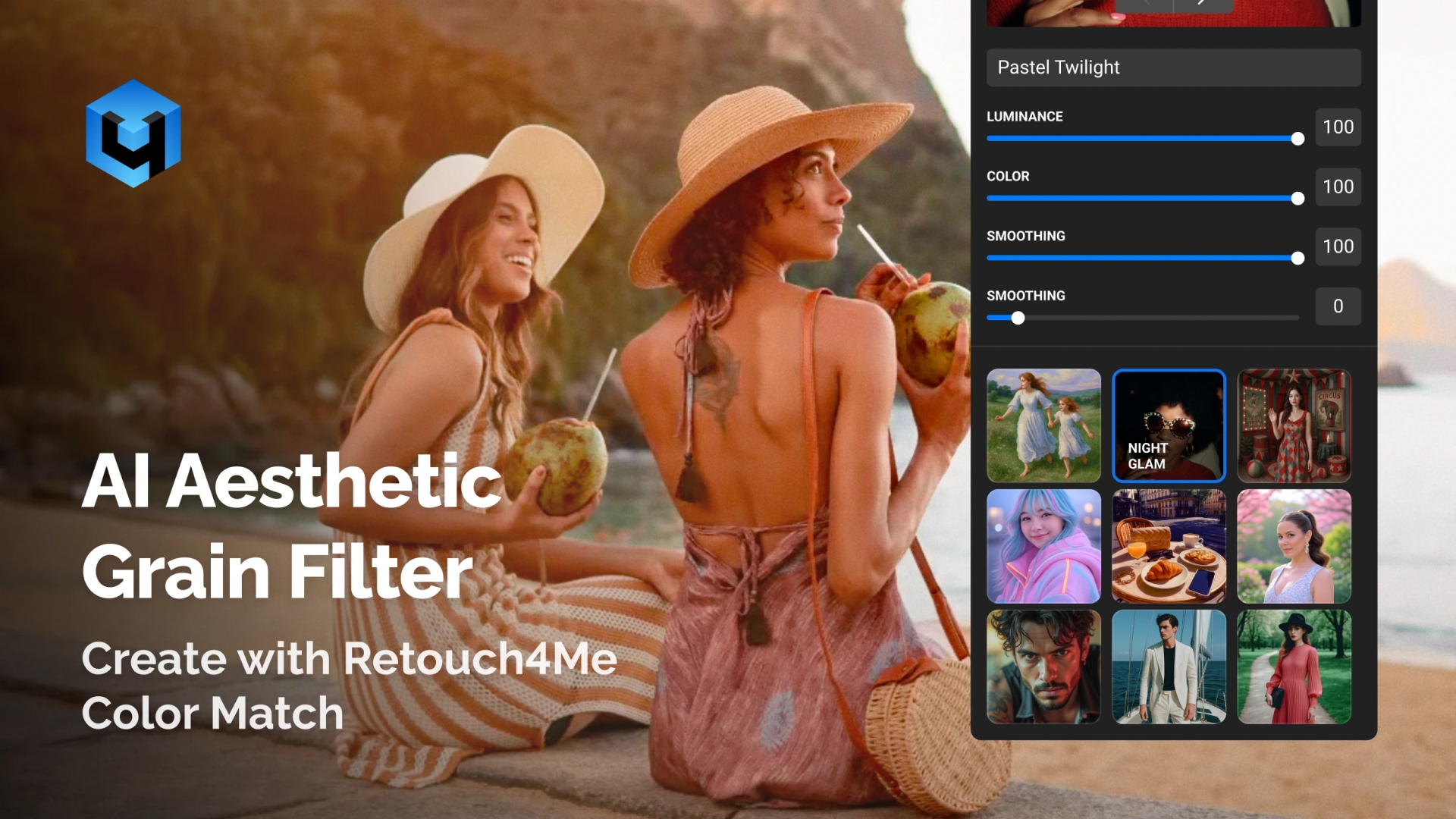Click the Color slider handle set to 100

[x=1298, y=198]
